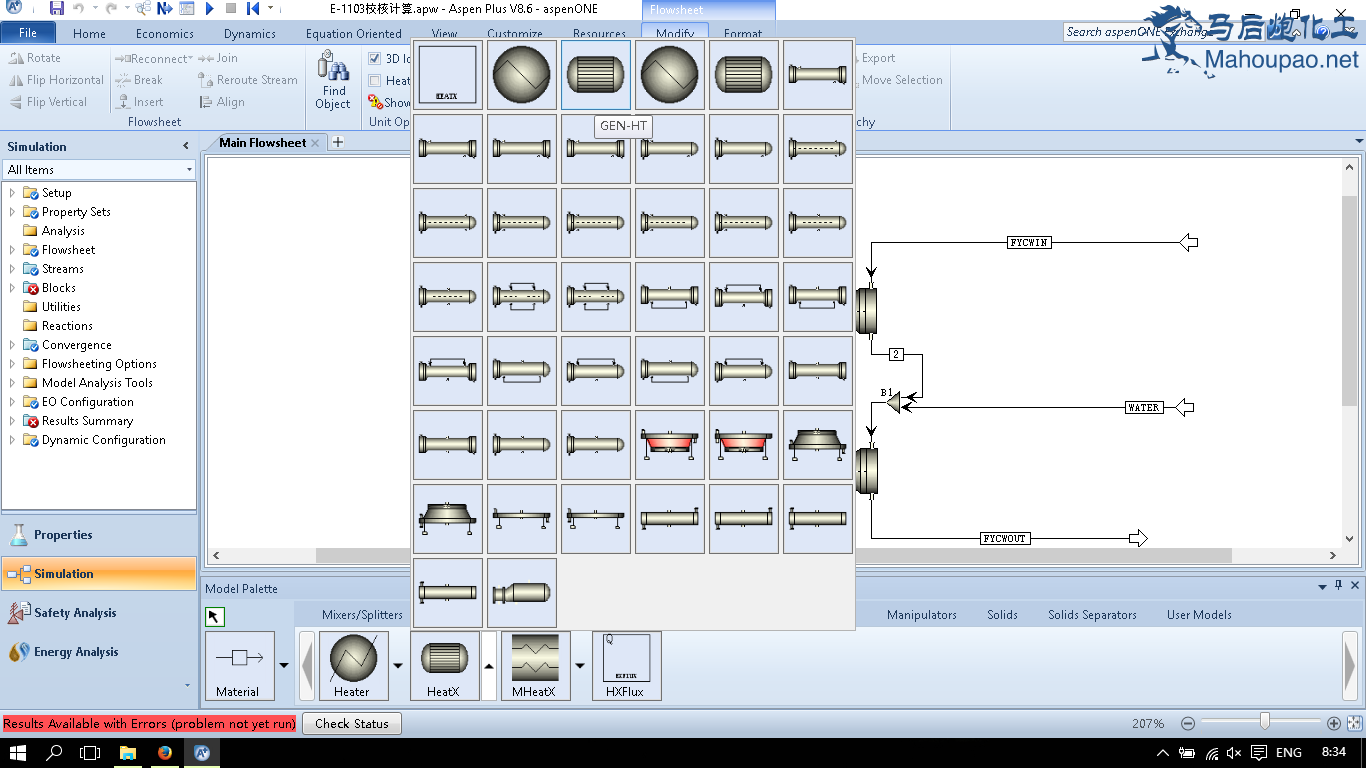Select the Material stream tool
This screenshot has height=768, width=1366.
[238, 666]
